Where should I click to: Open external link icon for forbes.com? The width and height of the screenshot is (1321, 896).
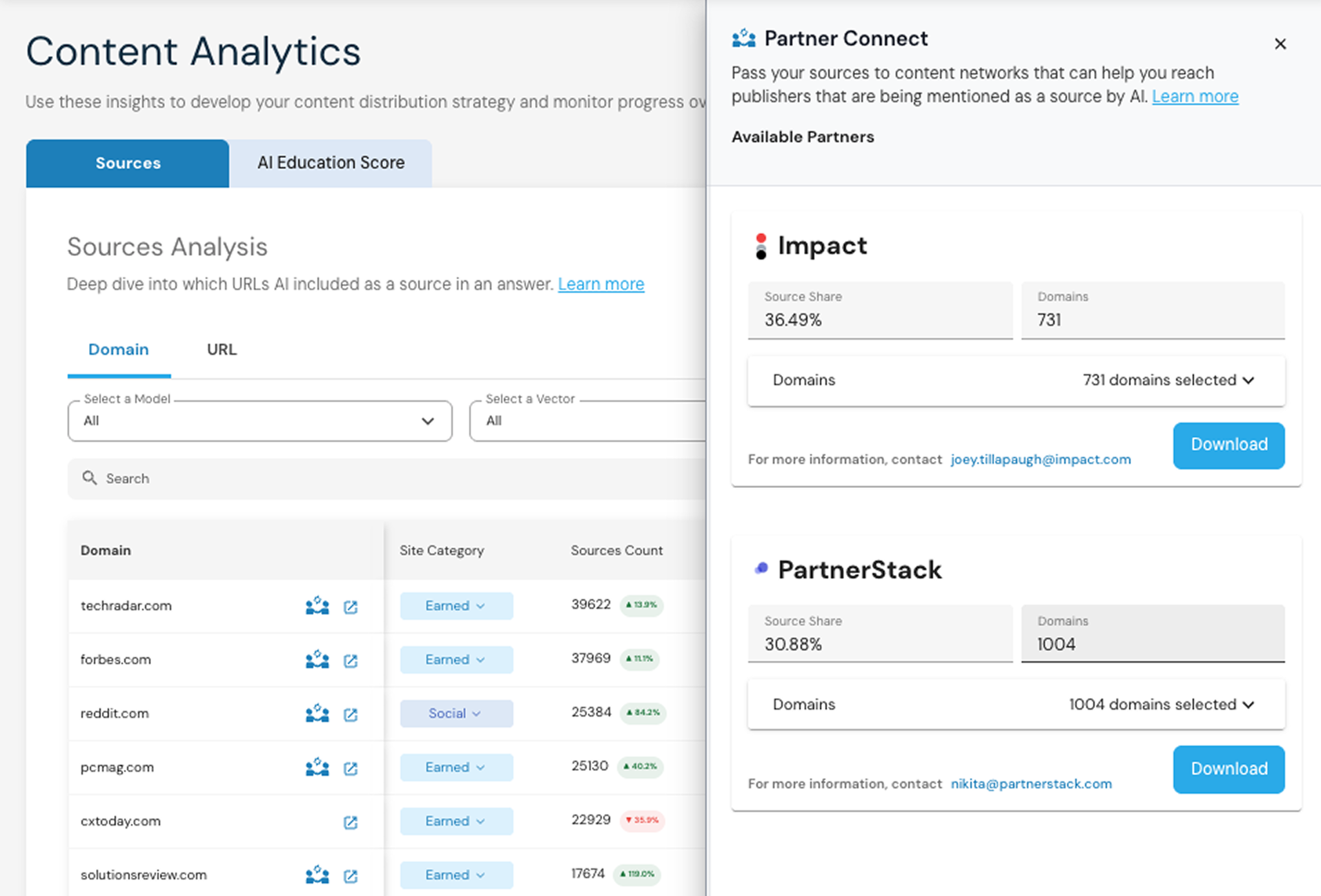(351, 660)
